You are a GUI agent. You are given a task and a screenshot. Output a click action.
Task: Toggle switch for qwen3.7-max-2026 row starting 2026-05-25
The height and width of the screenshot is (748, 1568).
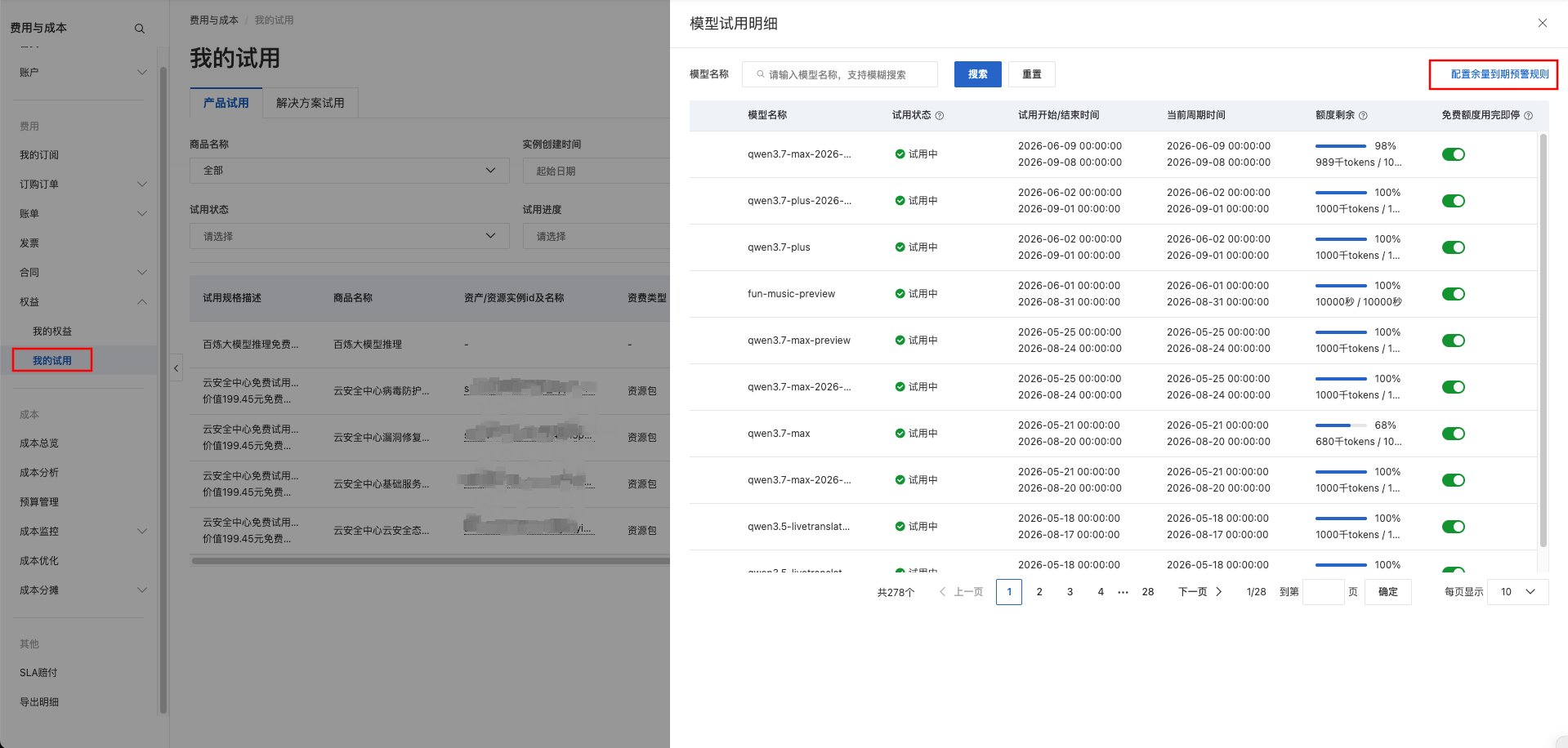(1453, 387)
